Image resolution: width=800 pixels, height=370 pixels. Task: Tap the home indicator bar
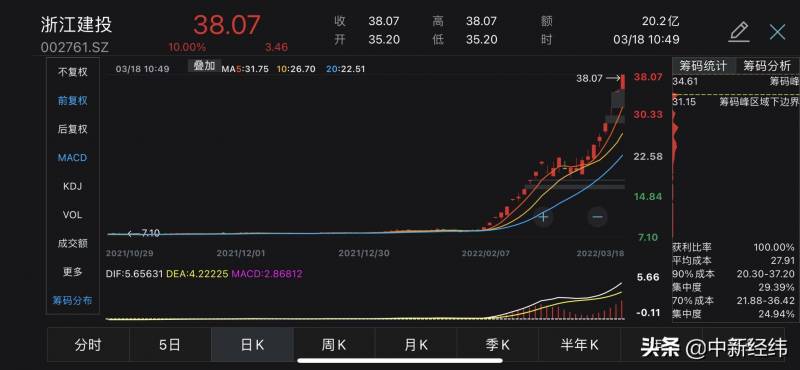click(399, 361)
